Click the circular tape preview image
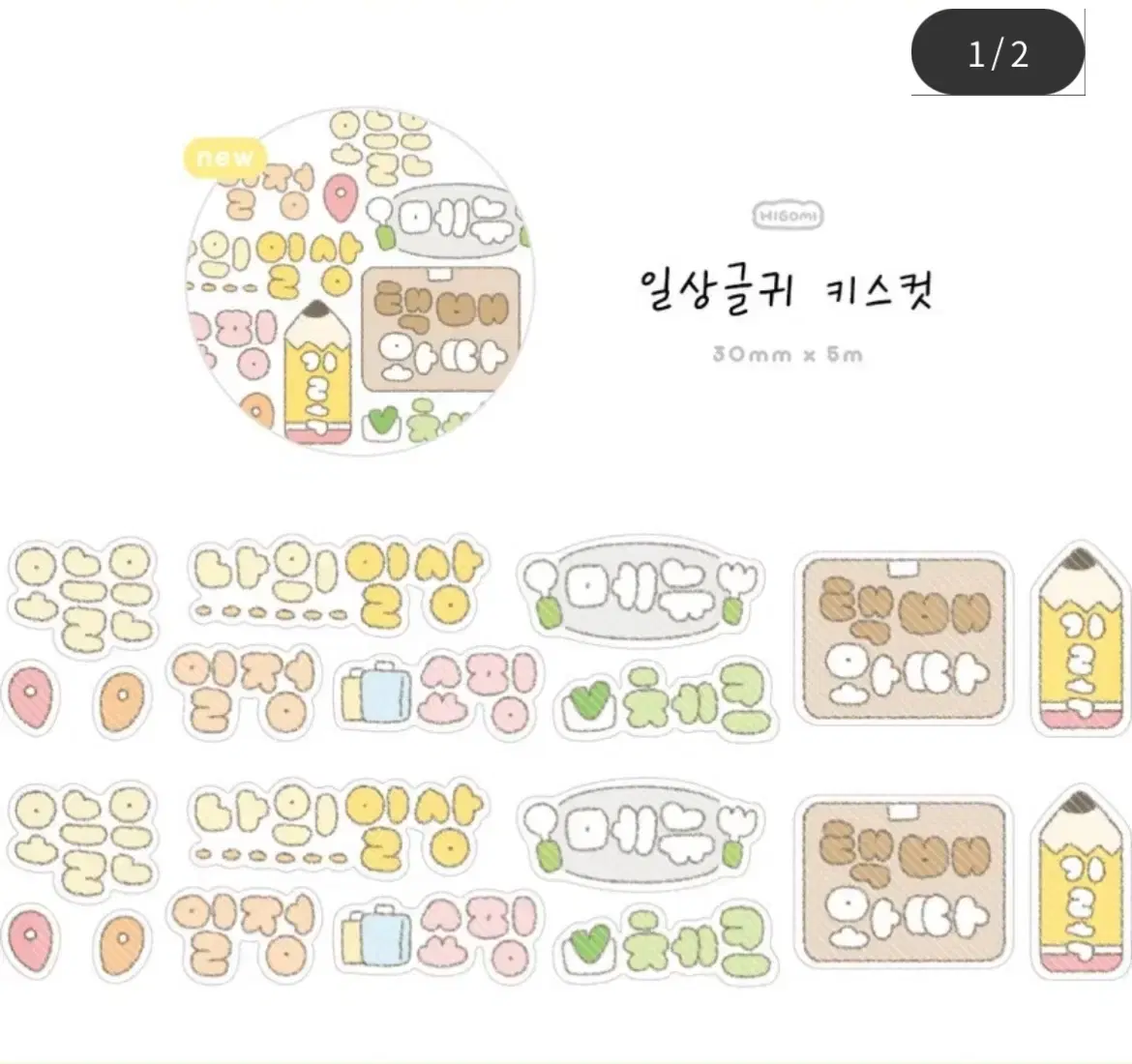The width and height of the screenshot is (1132, 1064). coord(360,282)
